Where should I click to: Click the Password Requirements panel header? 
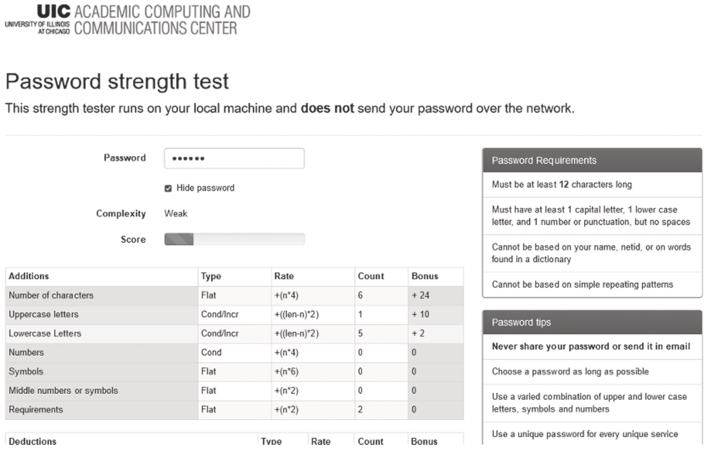(x=592, y=160)
